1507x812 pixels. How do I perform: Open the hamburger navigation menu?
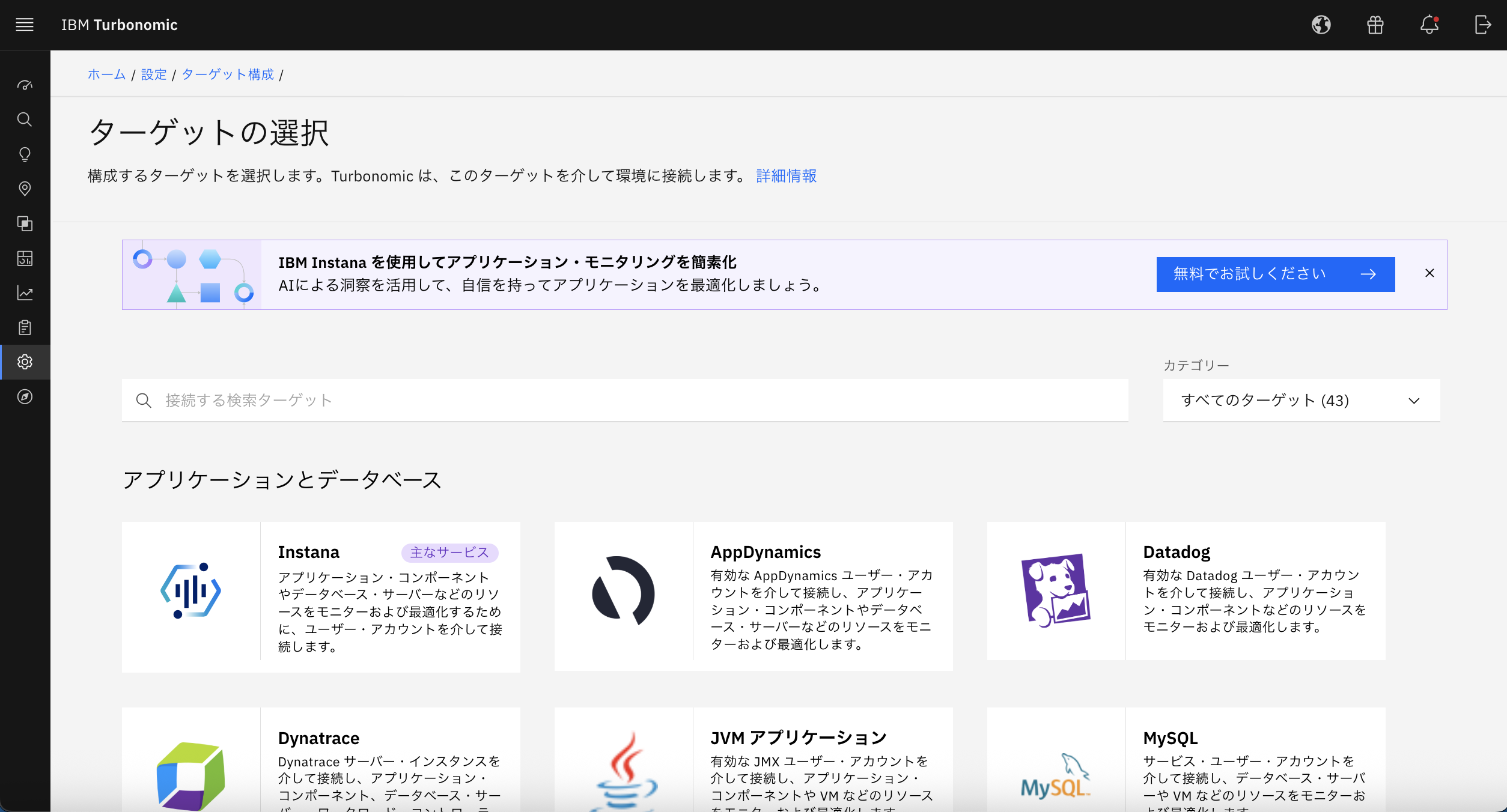pos(25,25)
